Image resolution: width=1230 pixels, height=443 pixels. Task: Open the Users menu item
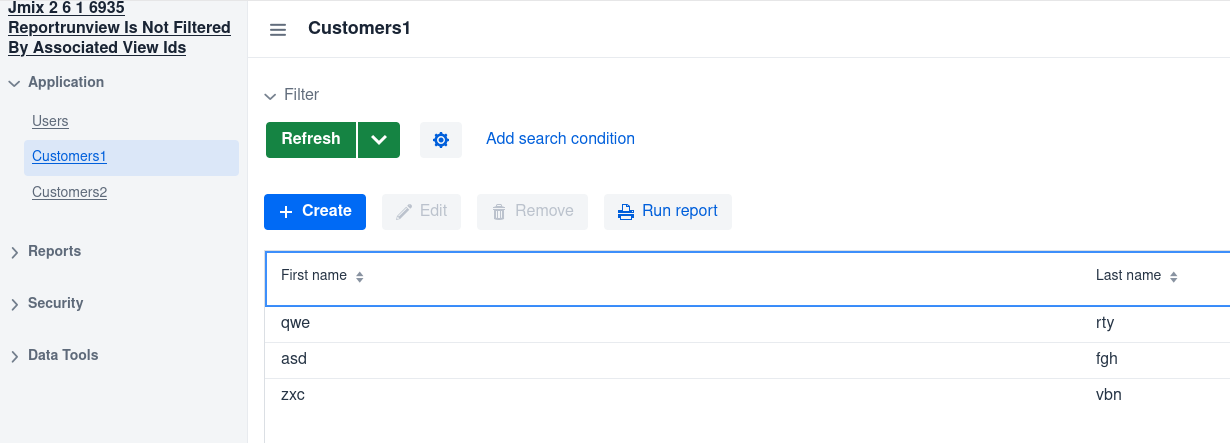click(50, 121)
